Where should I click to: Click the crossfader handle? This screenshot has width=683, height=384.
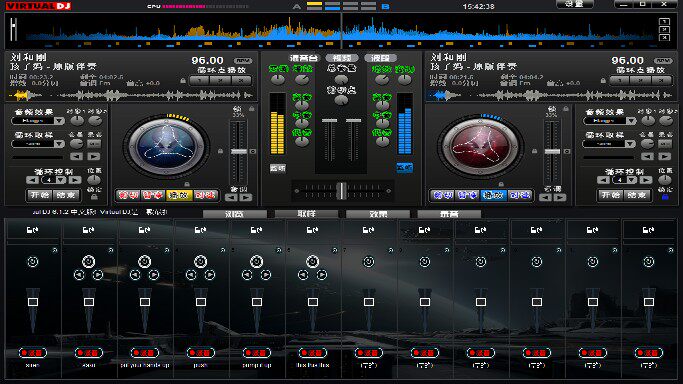[342, 191]
